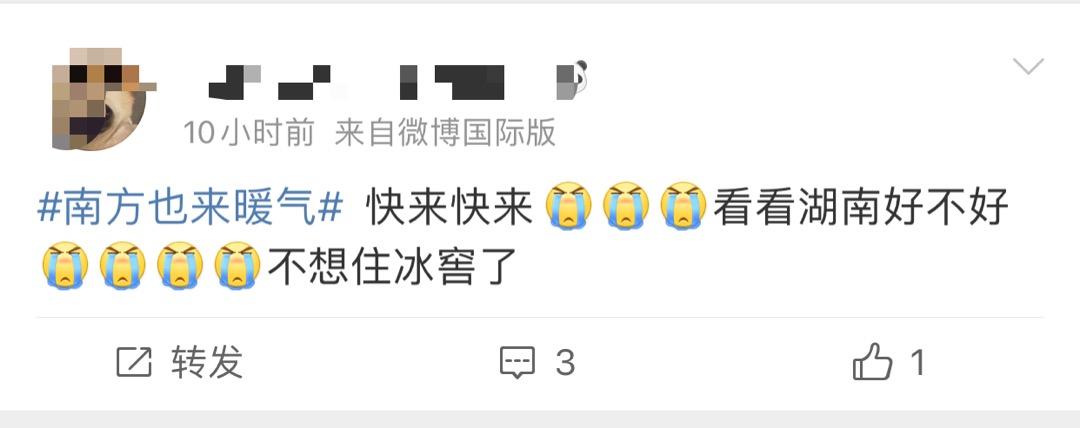Click the first crying emoji on second line
The width and height of the screenshot is (1080, 428).
[x=65, y=265]
